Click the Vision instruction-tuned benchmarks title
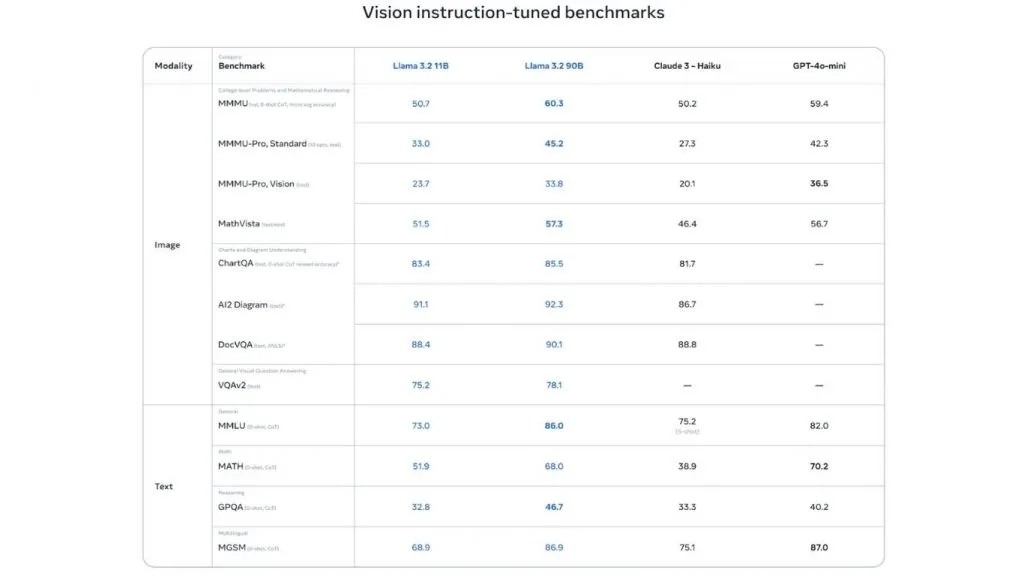The height and width of the screenshot is (576, 1024). (x=513, y=12)
